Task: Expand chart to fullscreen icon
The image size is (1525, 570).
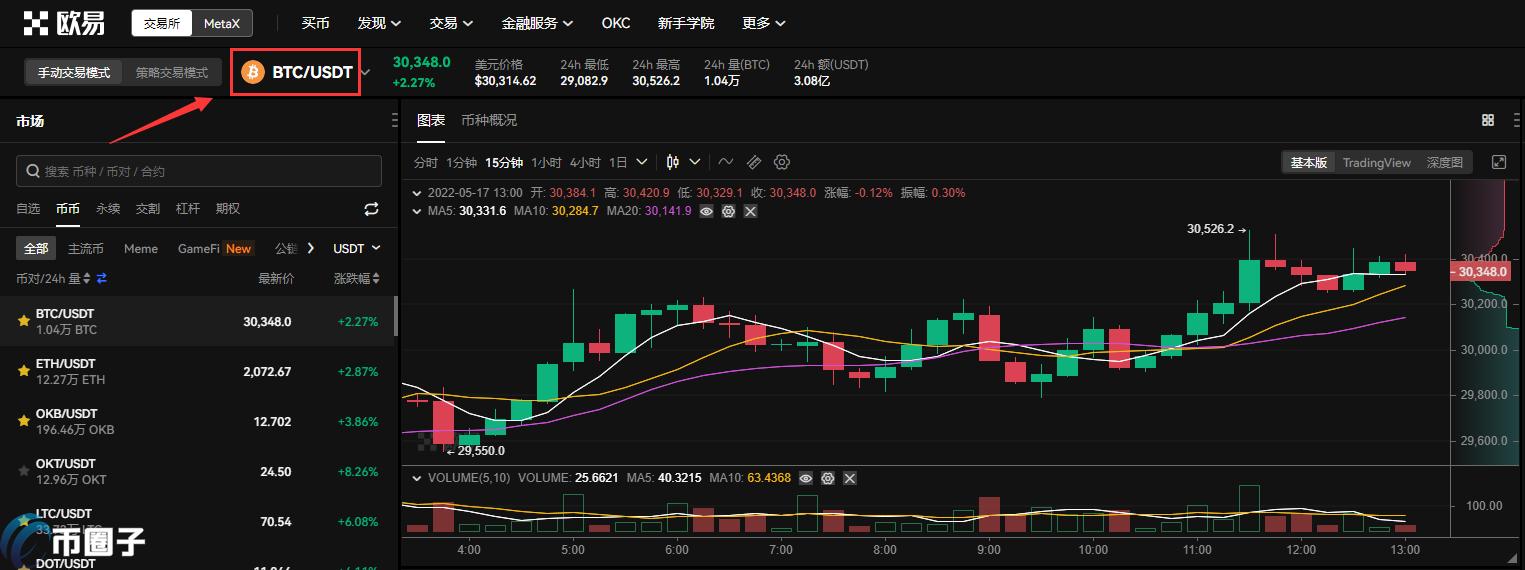Action: (x=1498, y=162)
